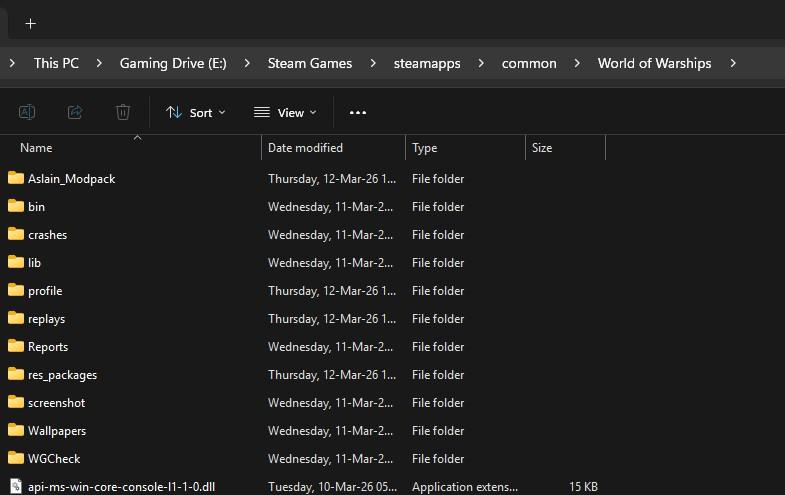Select the profile folder icon

coord(16,290)
